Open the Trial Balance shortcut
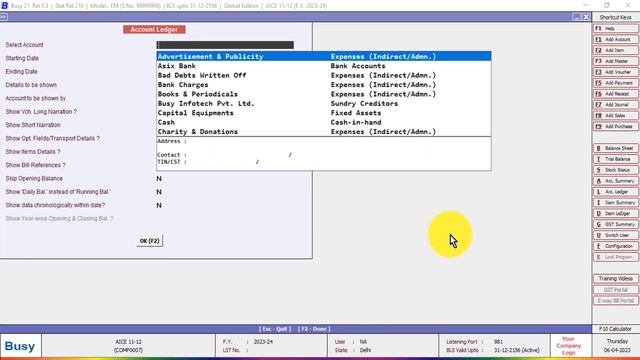 (x=616, y=159)
